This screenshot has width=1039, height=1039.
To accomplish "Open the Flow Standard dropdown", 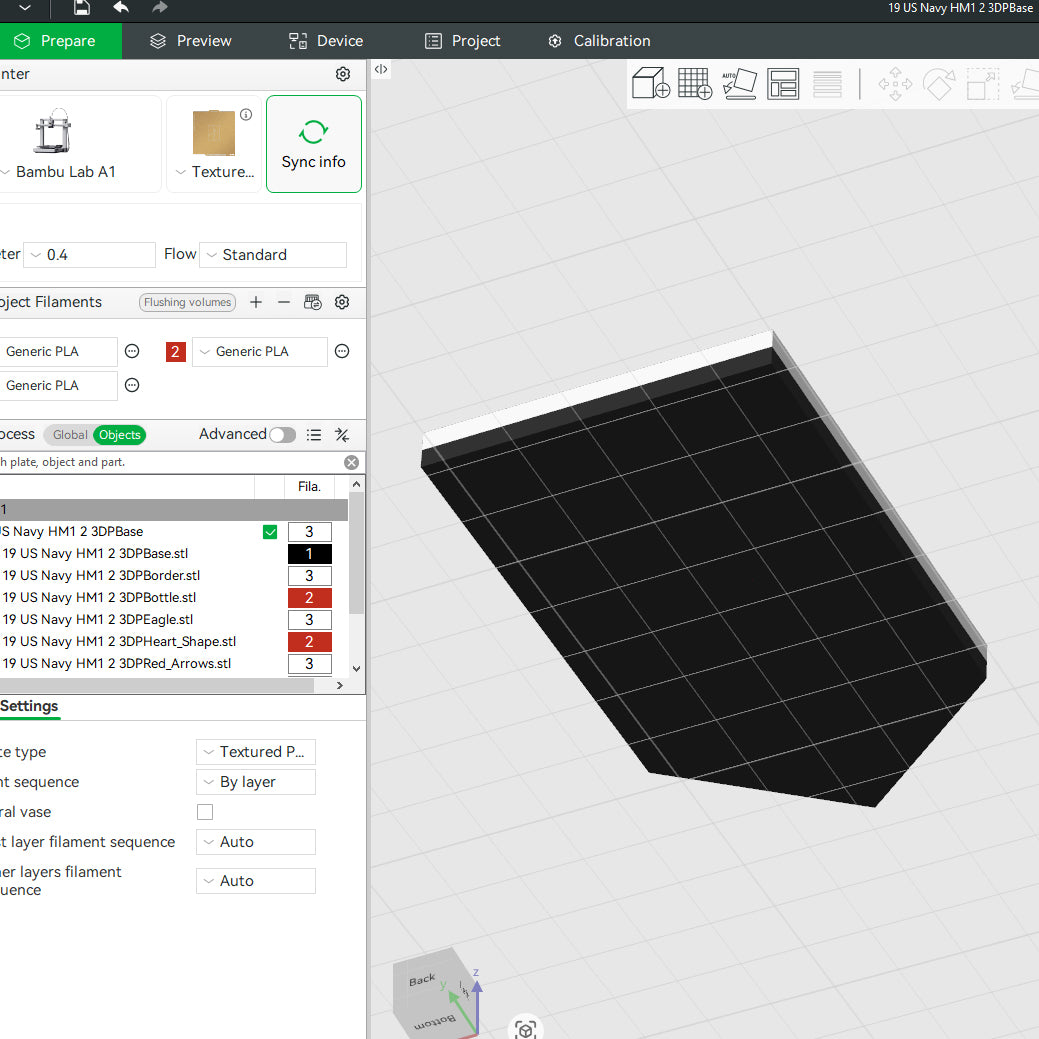I will pyautogui.click(x=272, y=255).
